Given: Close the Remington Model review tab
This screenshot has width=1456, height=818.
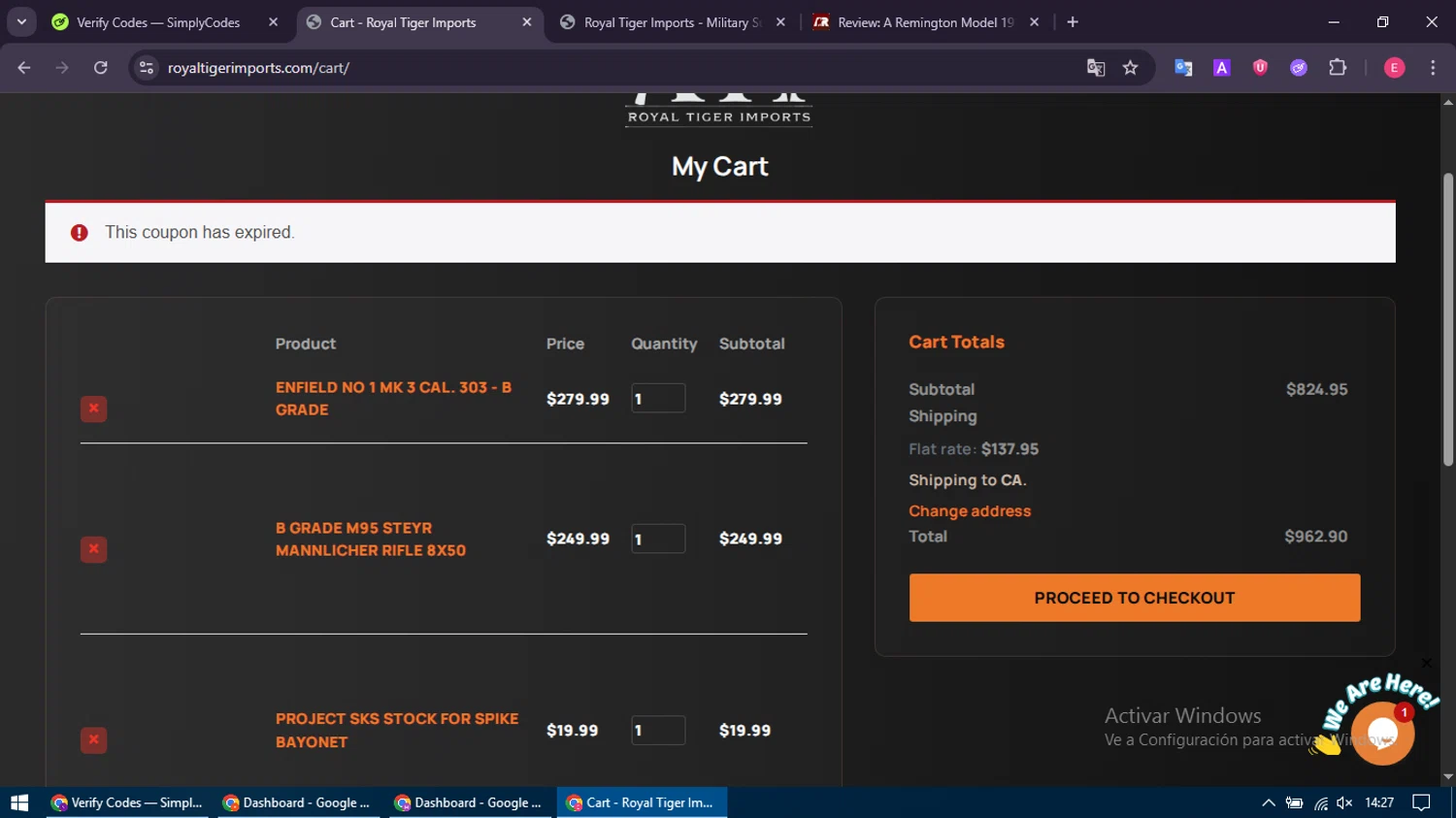Looking at the screenshot, I should (x=1035, y=22).
